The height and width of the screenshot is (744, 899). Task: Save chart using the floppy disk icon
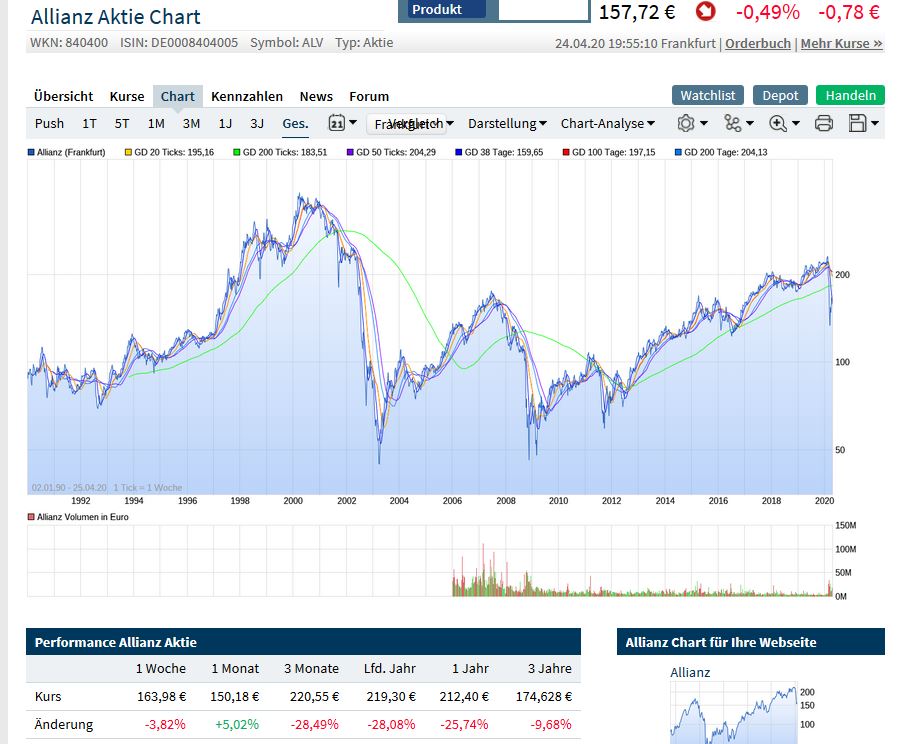tap(857, 123)
